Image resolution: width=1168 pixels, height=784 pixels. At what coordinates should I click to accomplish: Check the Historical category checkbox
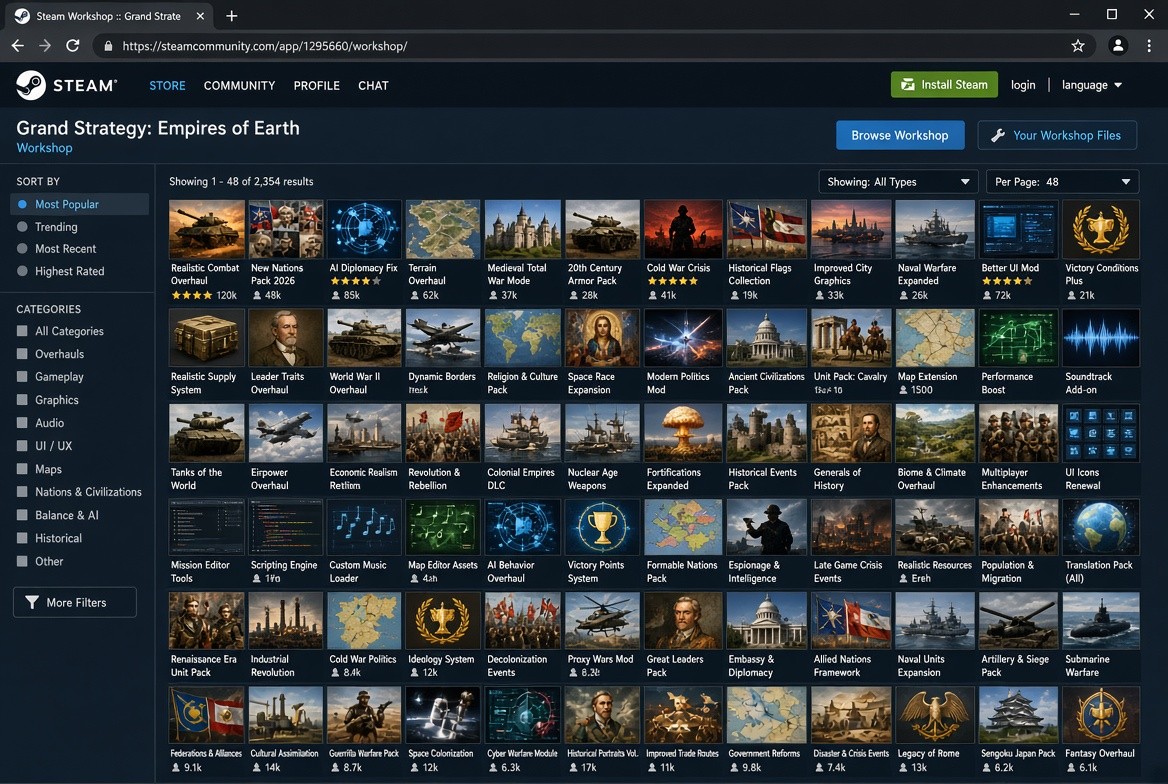(x=22, y=538)
